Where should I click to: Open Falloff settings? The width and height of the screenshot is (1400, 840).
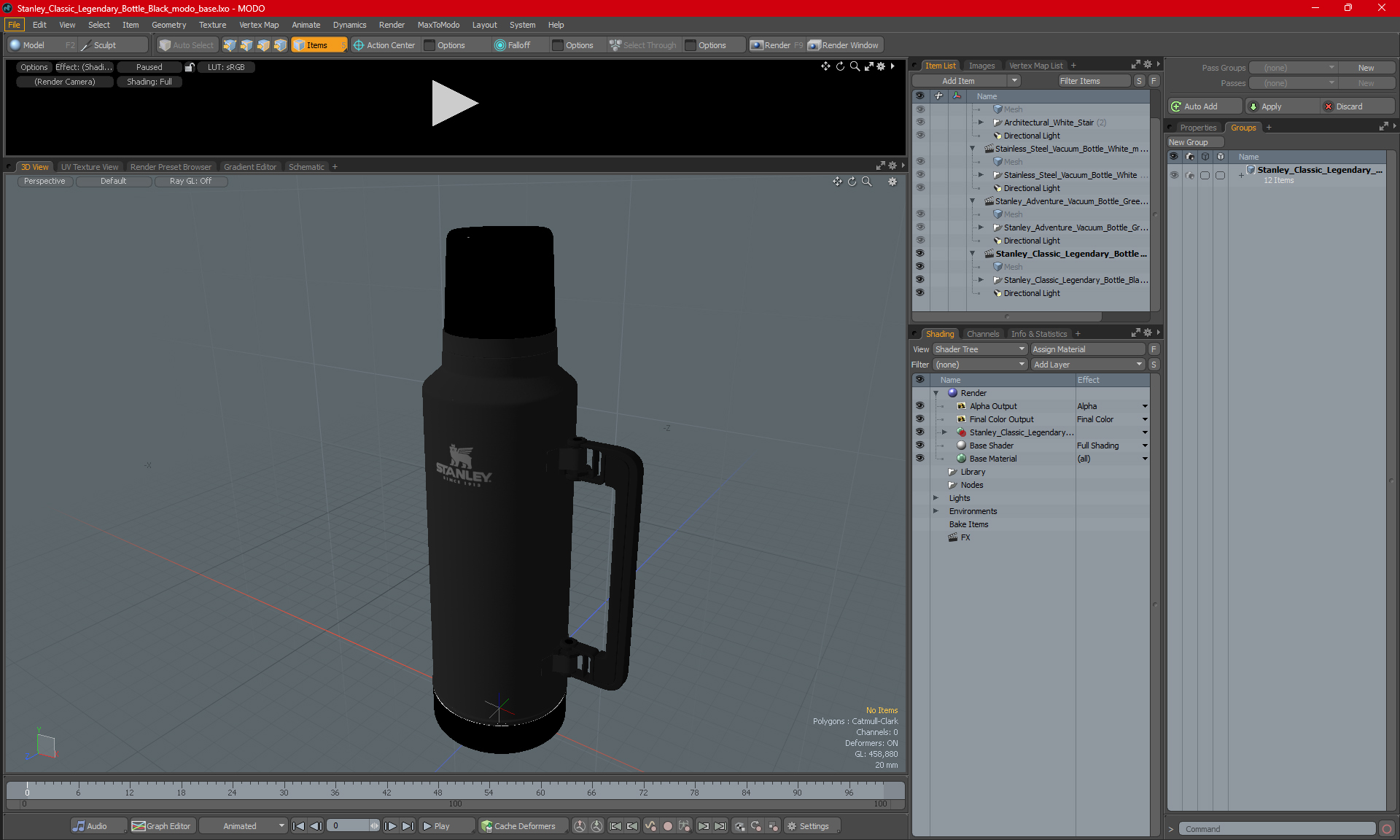(518, 45)
